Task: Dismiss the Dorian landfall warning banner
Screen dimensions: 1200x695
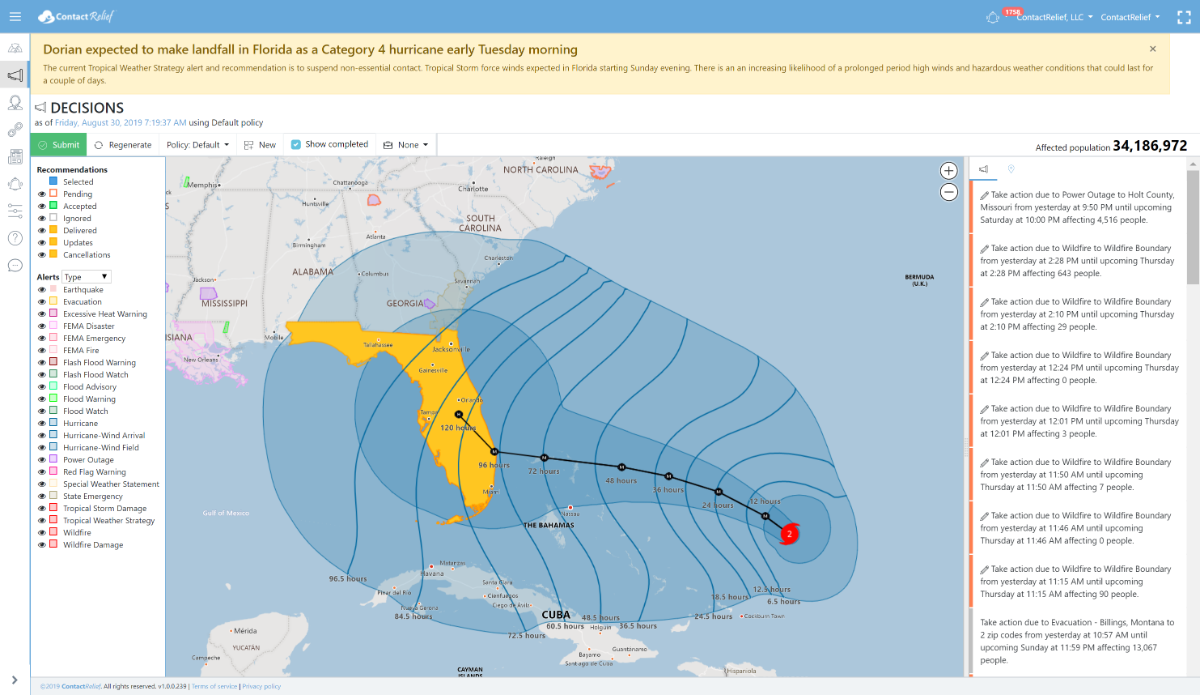Action: click(1152, 49)
